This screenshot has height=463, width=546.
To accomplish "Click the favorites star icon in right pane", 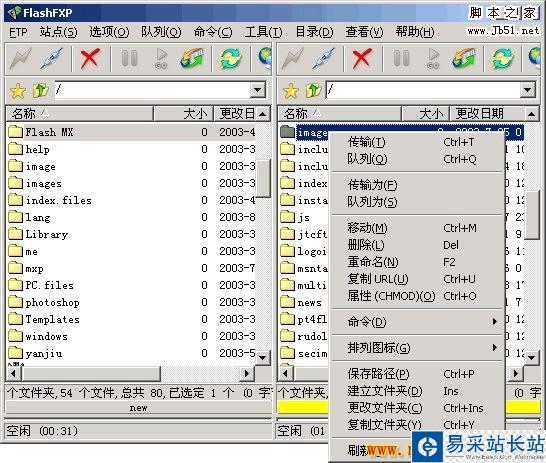I will (x=290, y=91).
